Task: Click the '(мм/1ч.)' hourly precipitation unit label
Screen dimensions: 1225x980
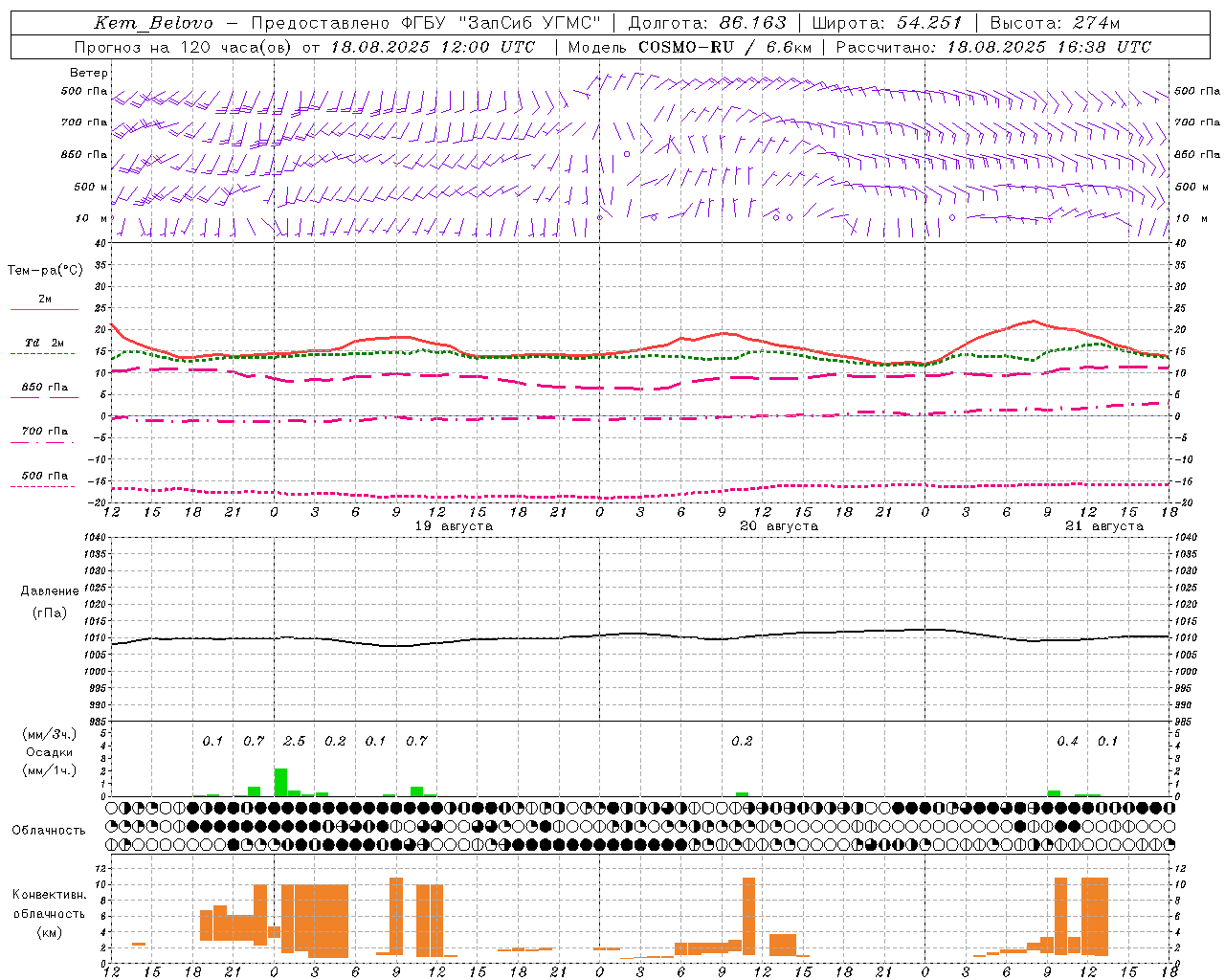Action: [50, 770]
